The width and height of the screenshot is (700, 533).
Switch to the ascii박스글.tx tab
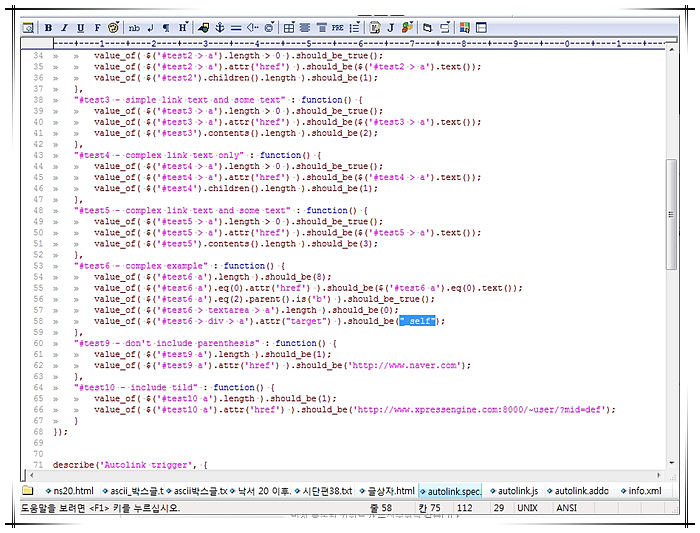[197, 491]
